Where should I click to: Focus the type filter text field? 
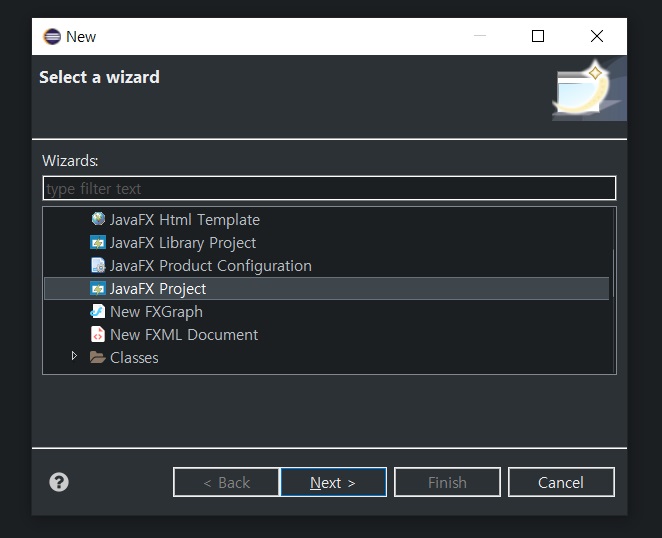pos(329,188)
